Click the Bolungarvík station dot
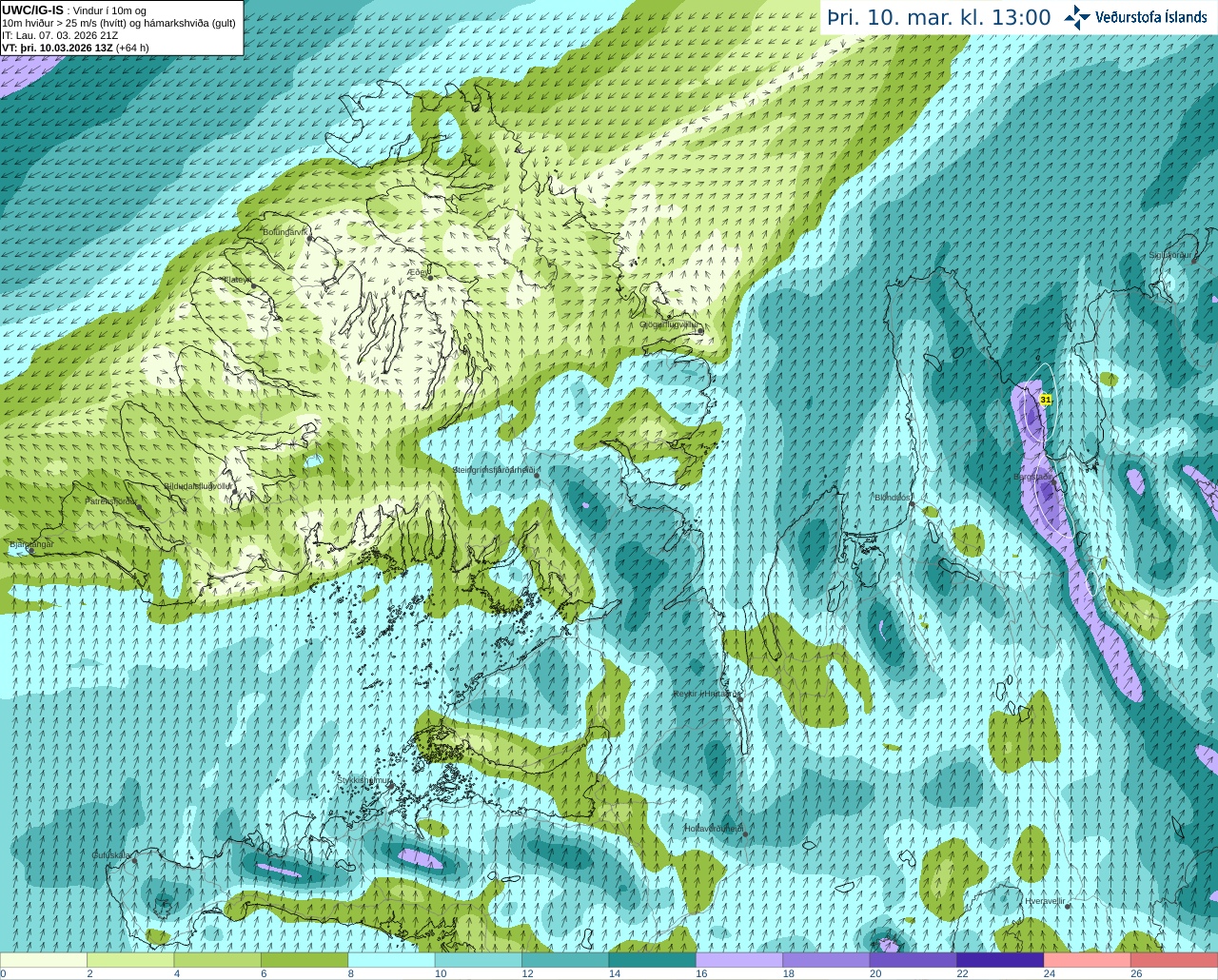 click(x=308, y=239)
